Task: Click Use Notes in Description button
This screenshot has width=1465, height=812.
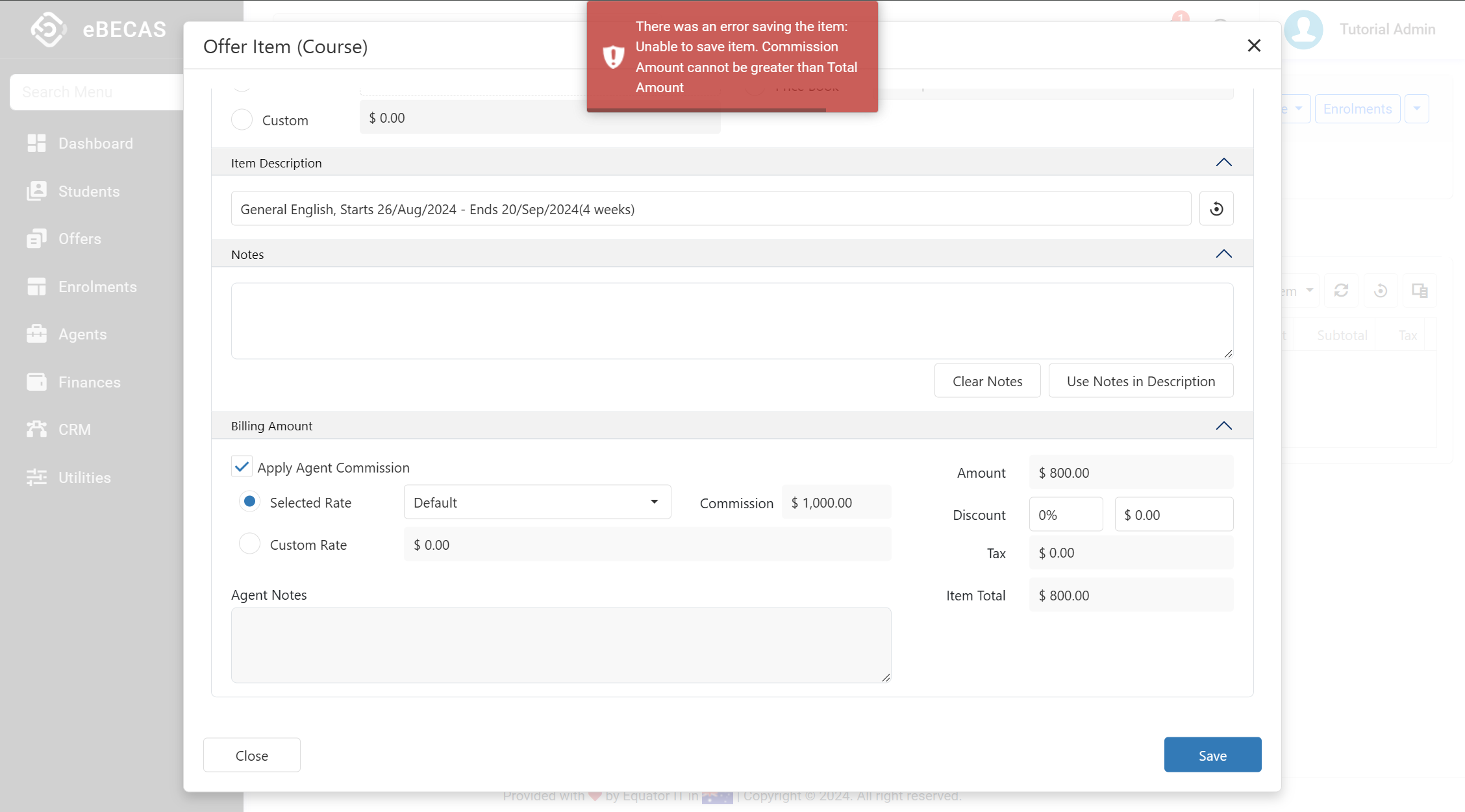Action: tap(1140, 381)
